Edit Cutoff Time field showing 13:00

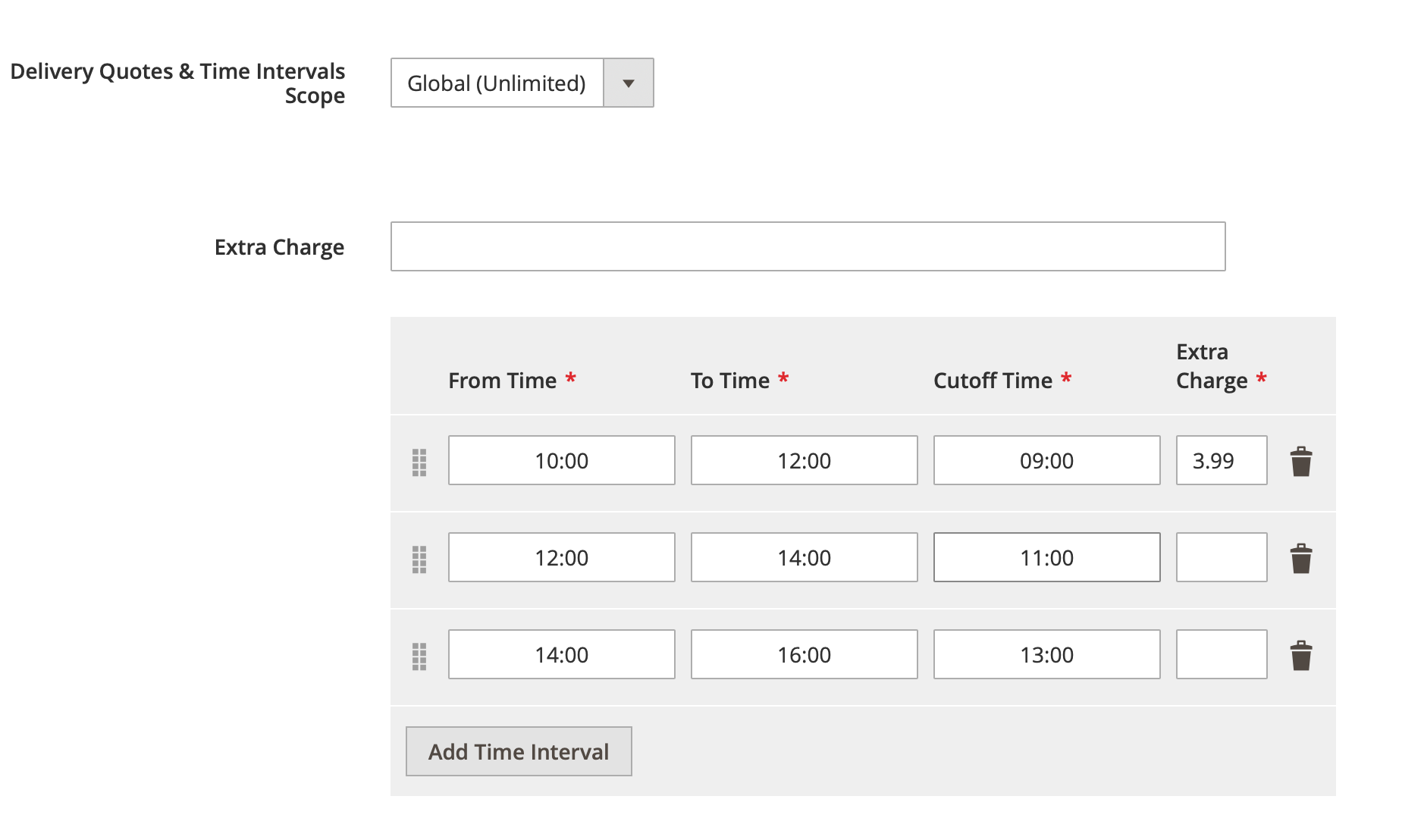coord(1047,654)
